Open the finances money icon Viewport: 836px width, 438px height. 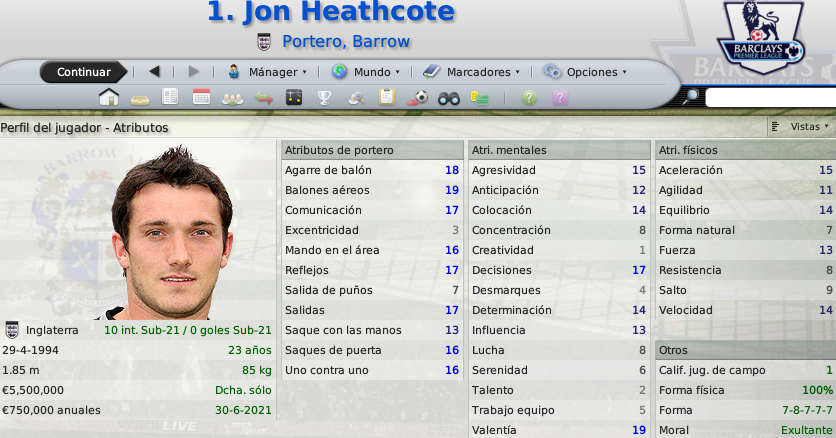coord(480,98)
